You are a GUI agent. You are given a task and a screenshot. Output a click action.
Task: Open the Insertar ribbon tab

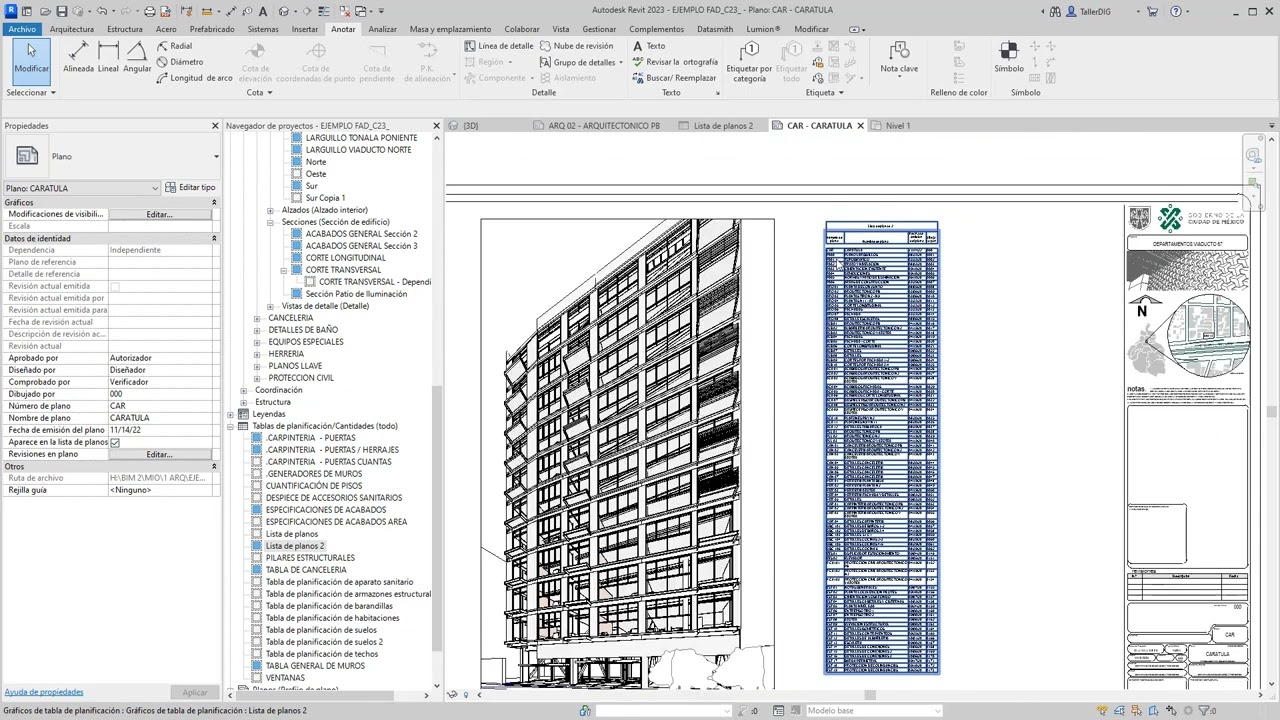pyautogui.click(x=305, y=29)
